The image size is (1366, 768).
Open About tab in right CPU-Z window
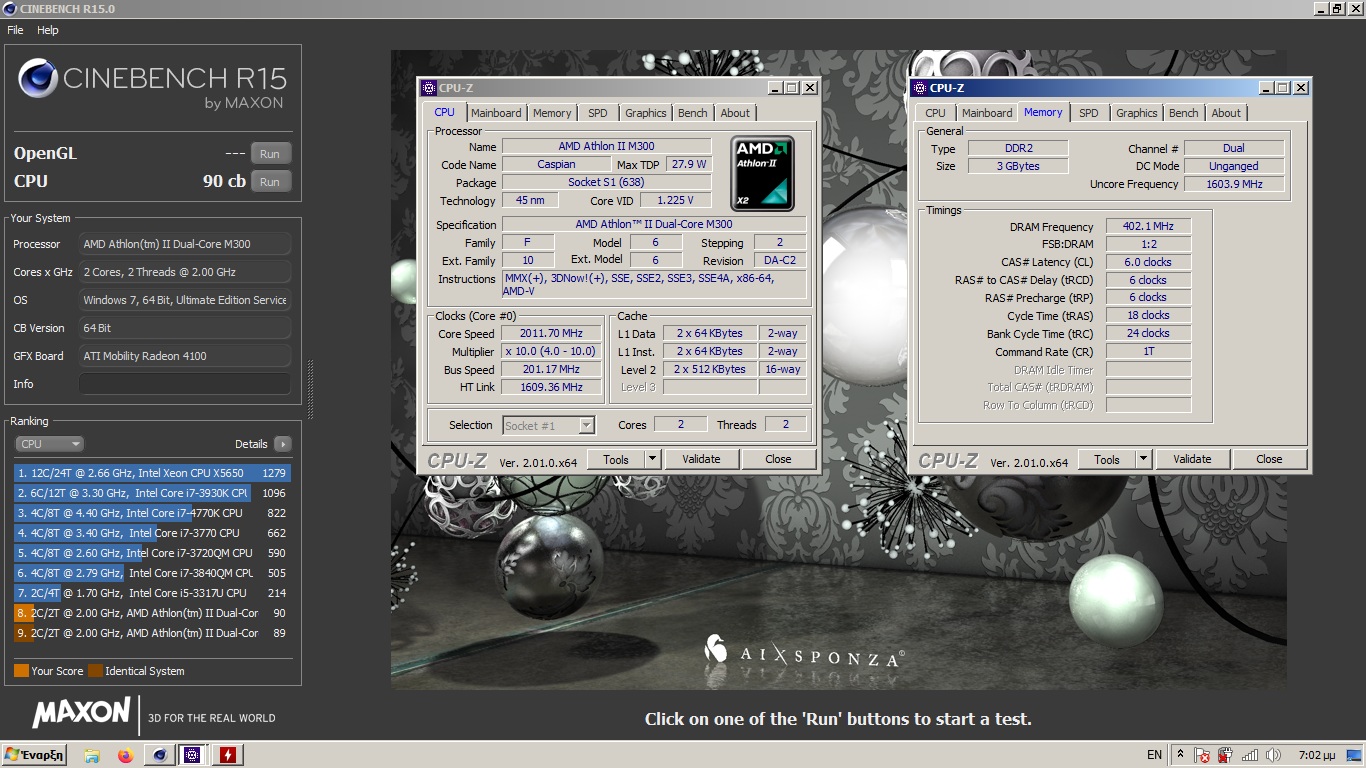tap(1226, 113)
